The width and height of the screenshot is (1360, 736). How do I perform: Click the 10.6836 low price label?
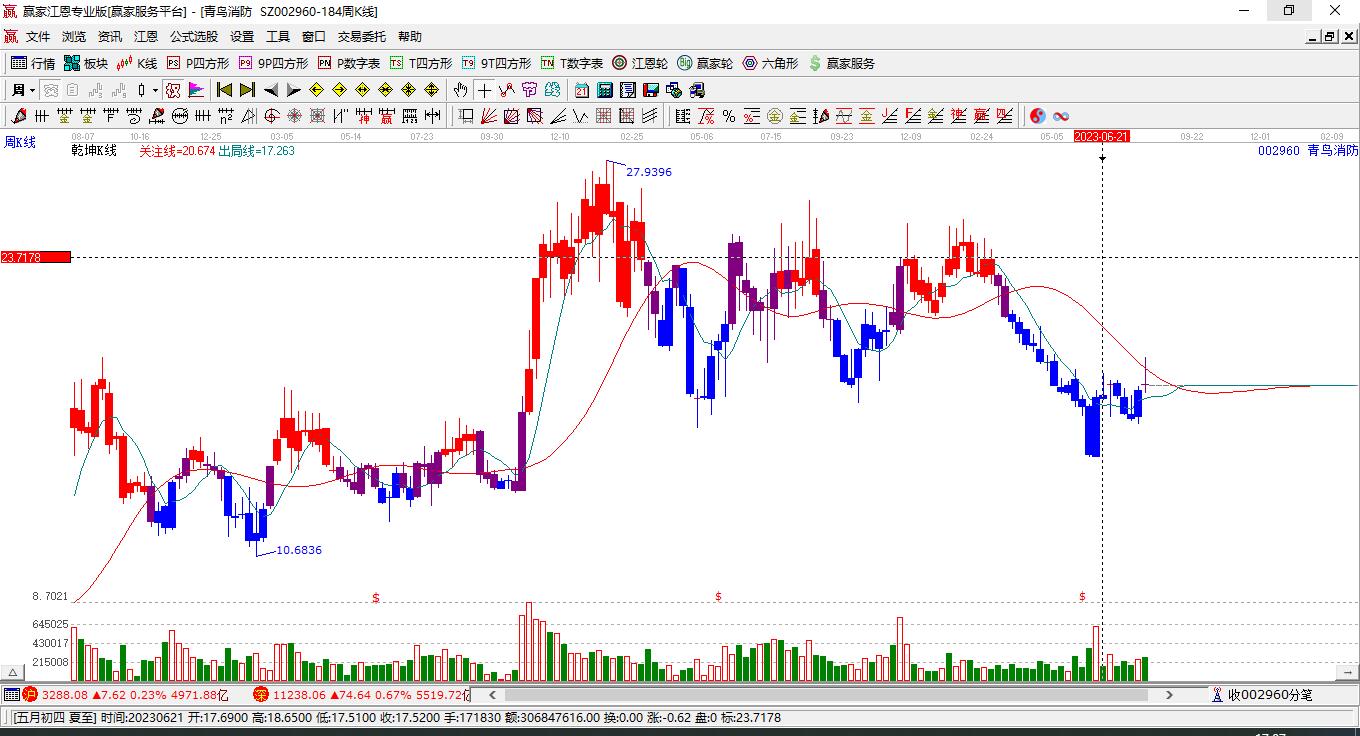[x=299, y=550]
